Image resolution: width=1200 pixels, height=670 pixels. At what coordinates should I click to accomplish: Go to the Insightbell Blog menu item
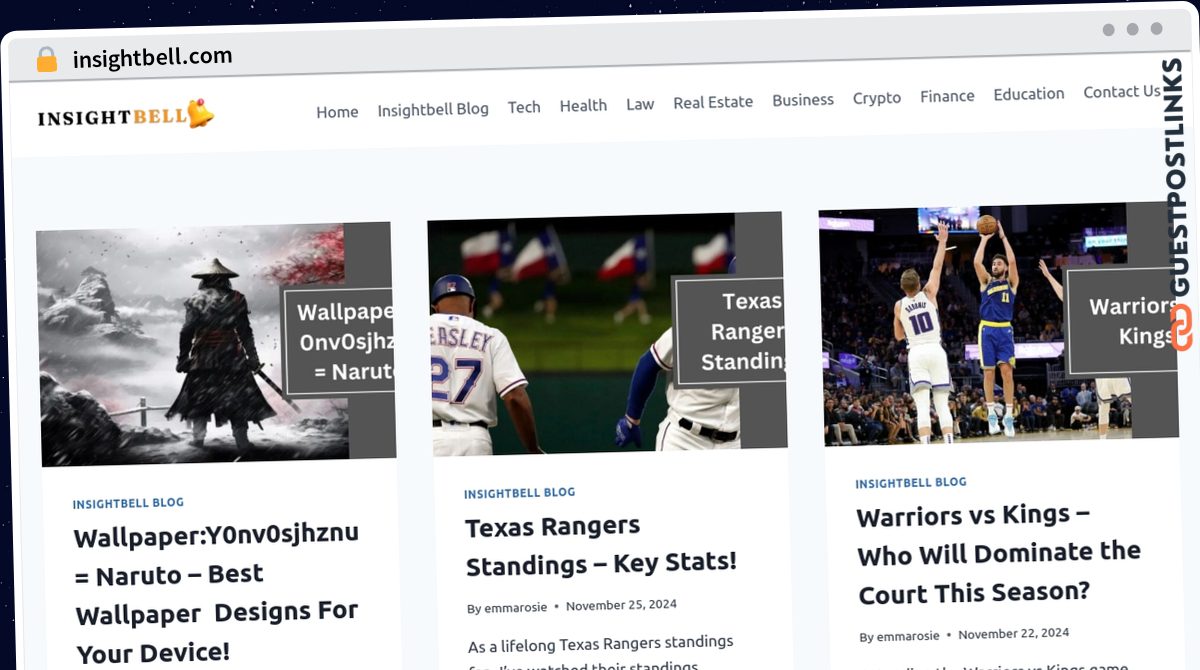click(x=433, y=109)
